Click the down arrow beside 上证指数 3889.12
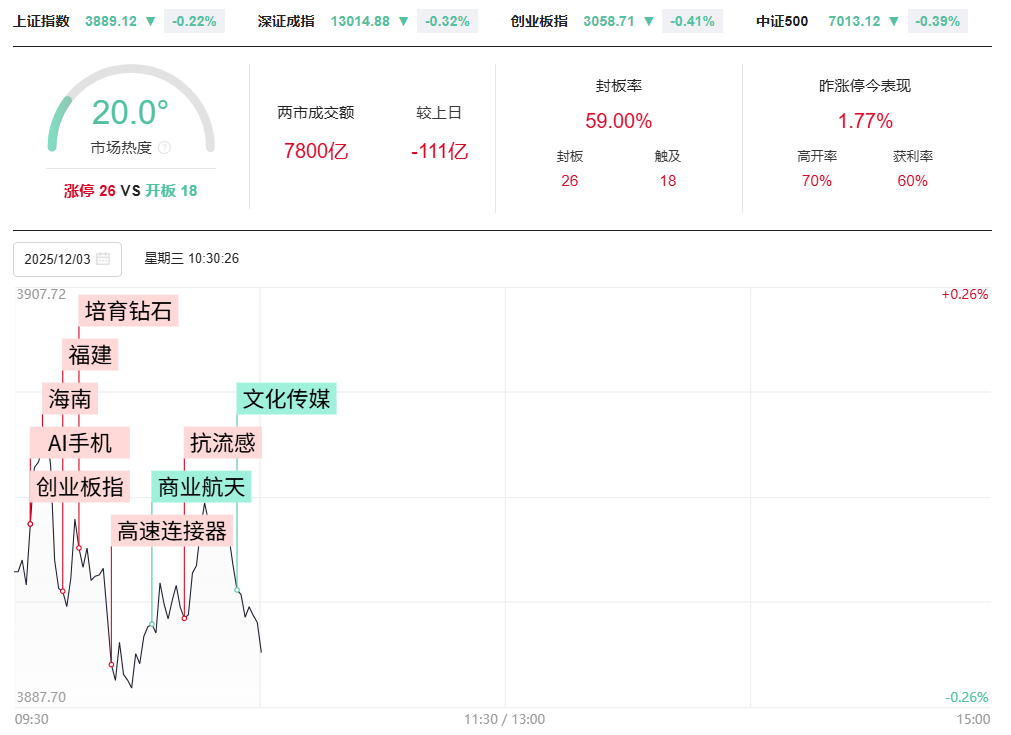 point(150,21)
